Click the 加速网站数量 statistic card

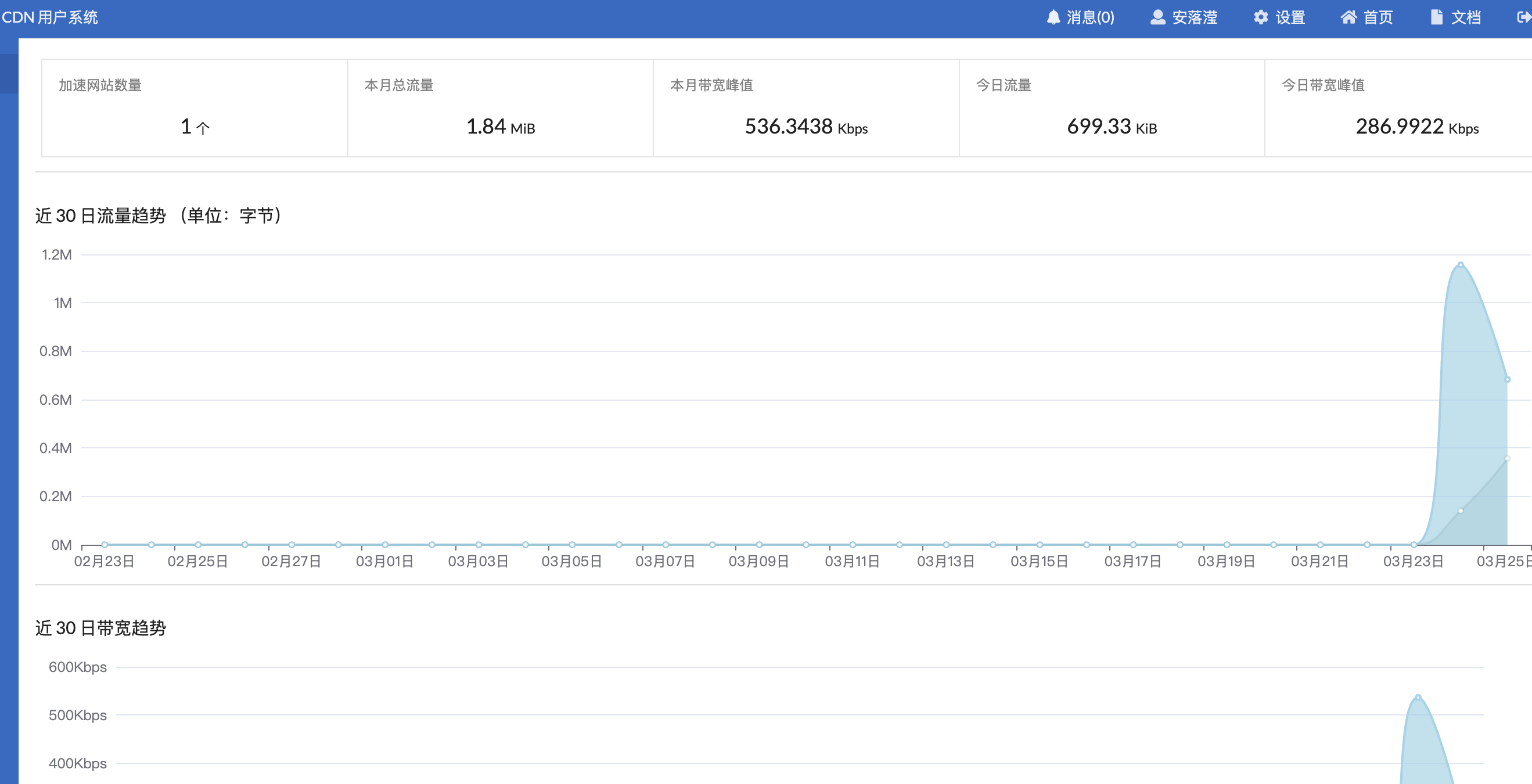click(x=194, y=108)
